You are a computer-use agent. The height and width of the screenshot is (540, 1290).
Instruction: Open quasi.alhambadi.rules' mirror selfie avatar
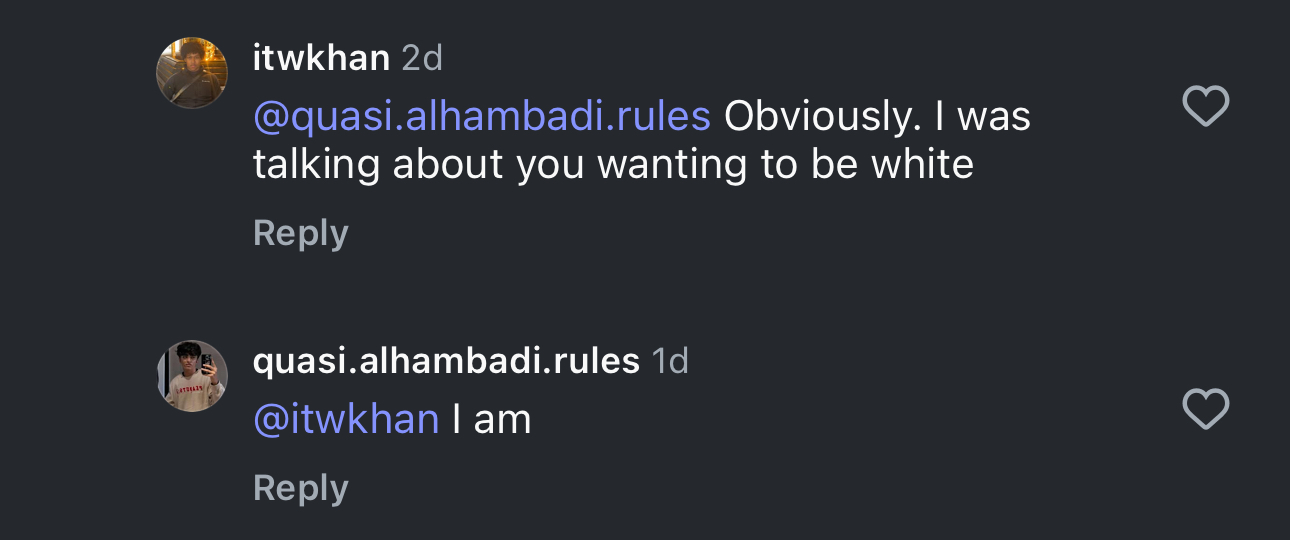point(192,376)
